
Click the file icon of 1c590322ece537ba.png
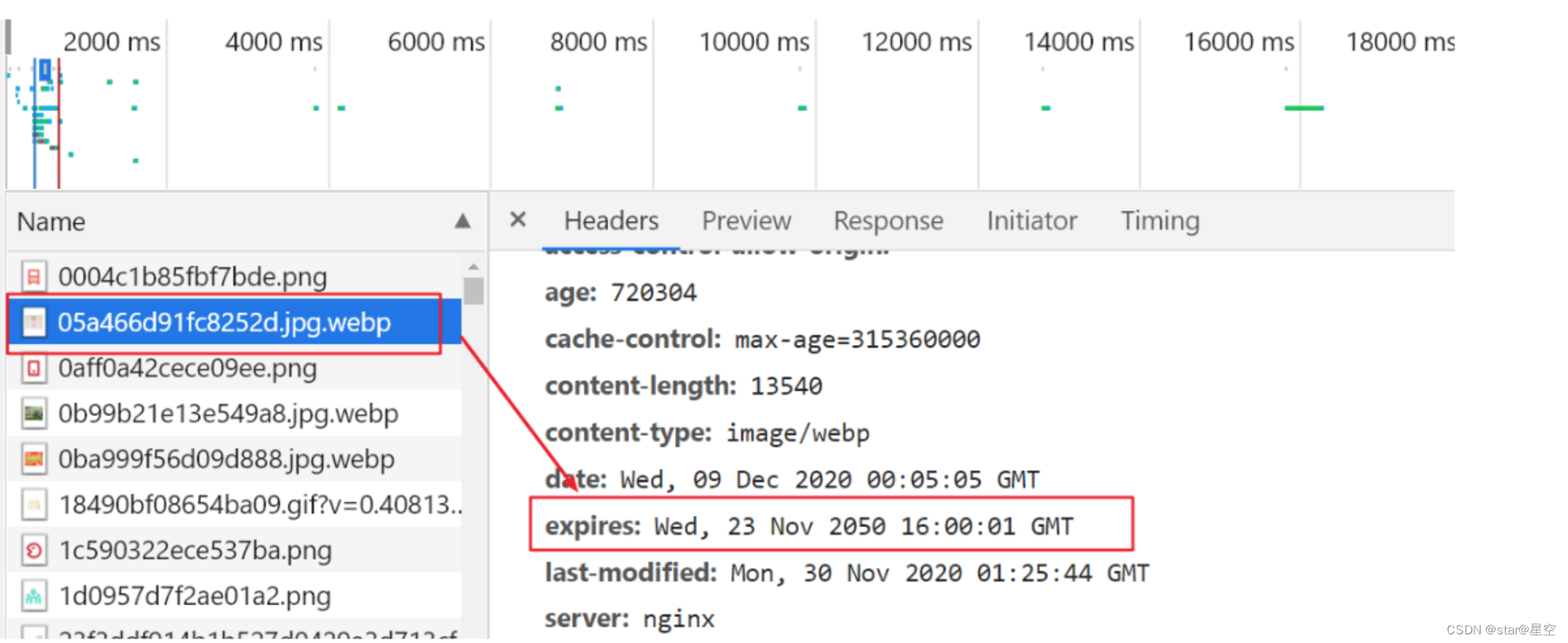(34, 550)
